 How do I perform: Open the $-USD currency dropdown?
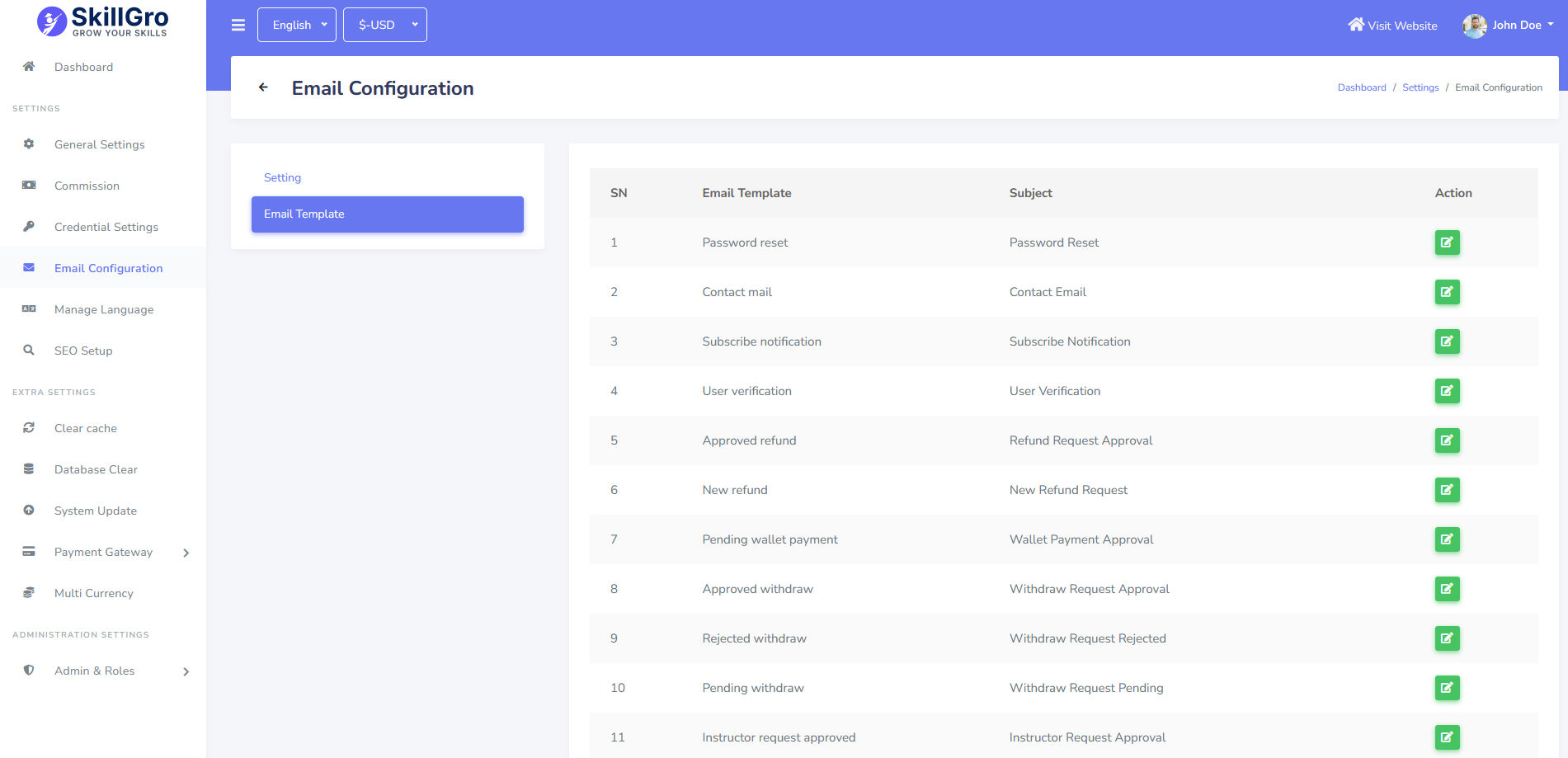385,25
